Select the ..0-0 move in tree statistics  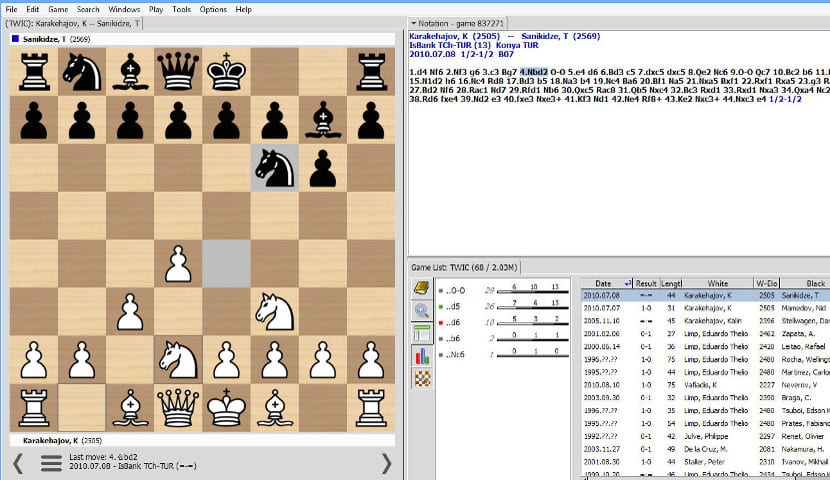click(x=454, y=291)
